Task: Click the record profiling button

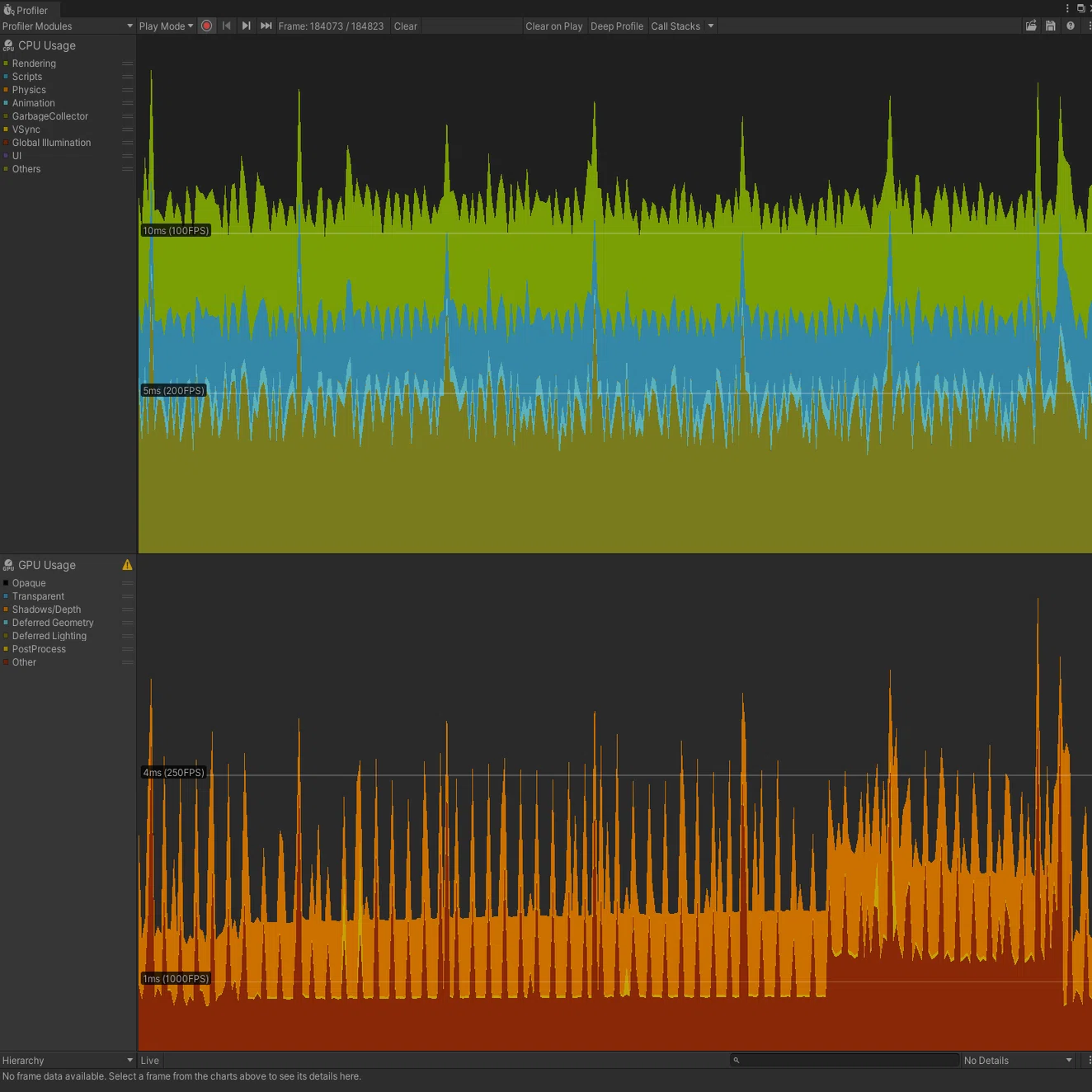Action: pos(207,26)
